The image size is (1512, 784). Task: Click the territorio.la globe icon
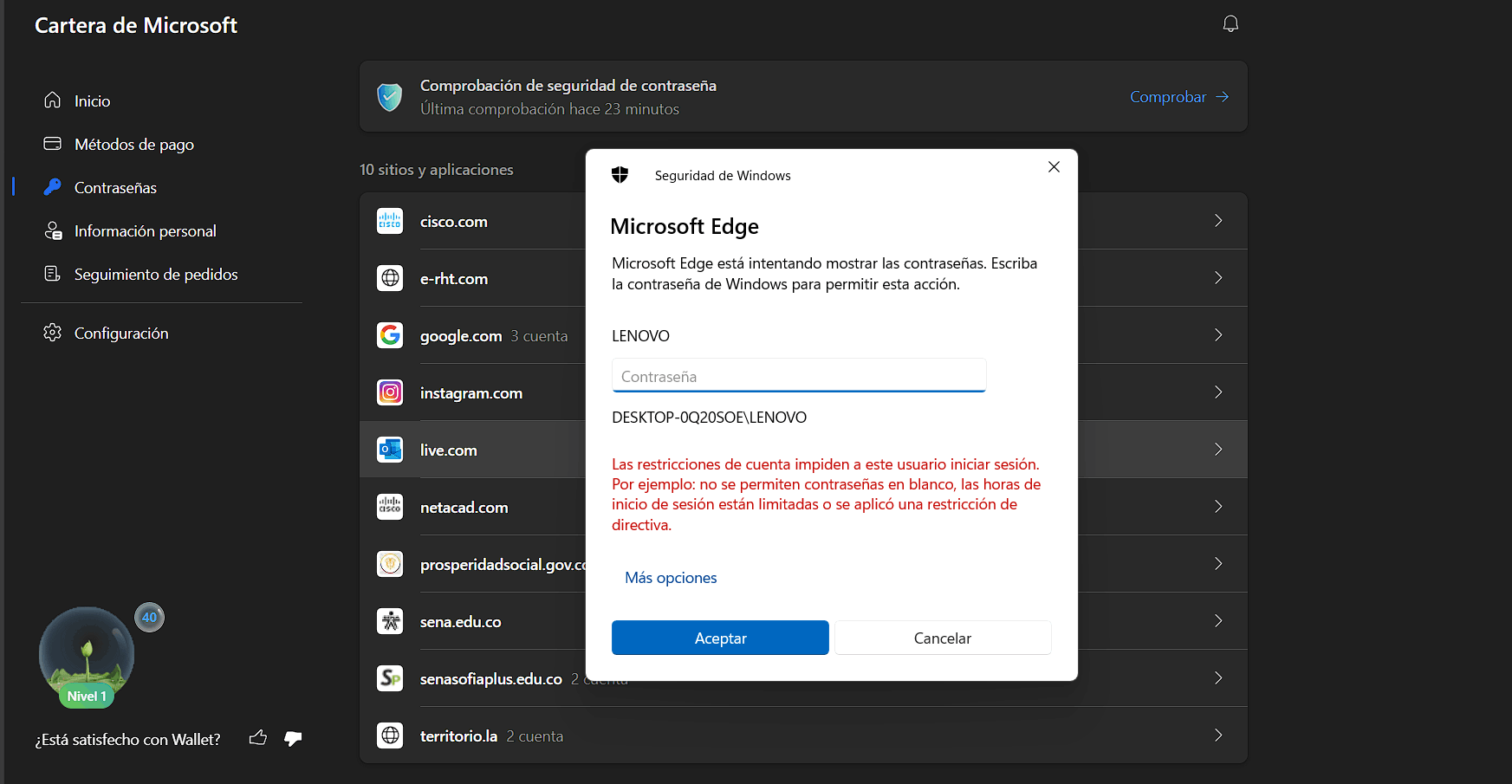[390, 735]
